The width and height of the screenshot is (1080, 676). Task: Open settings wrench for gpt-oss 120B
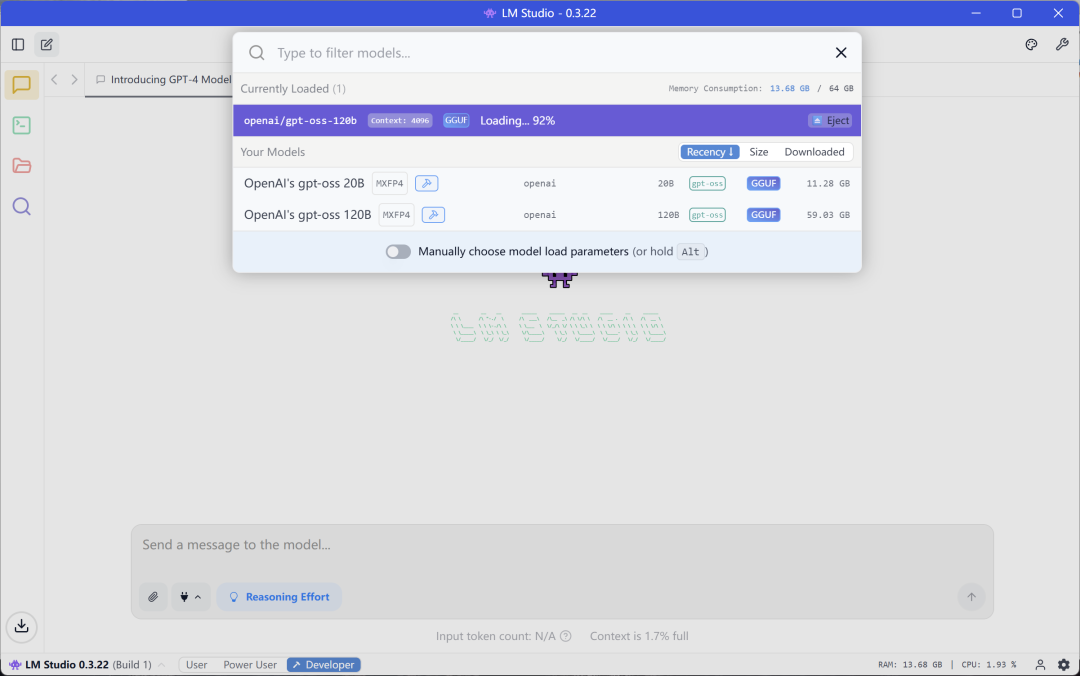click(x=433, y=215)
